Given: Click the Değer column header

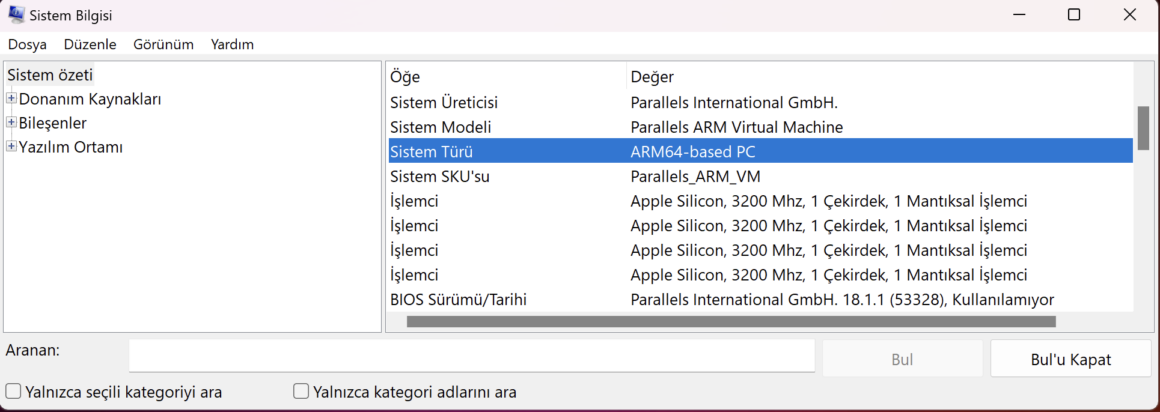Looking at the screenshot, I should [880, 77].
